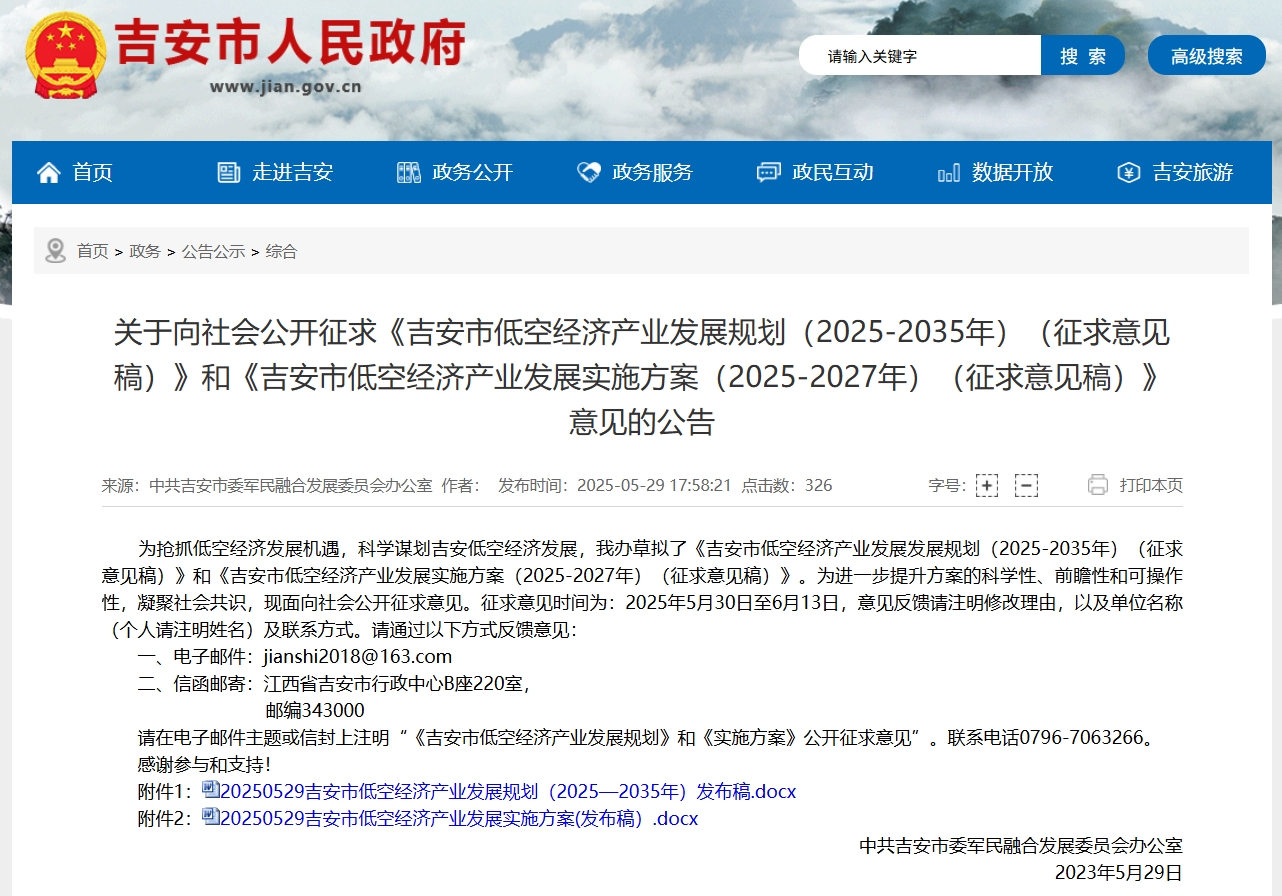Decrease font size with minus icon

pyautogui.click(x=1026, y=486)
